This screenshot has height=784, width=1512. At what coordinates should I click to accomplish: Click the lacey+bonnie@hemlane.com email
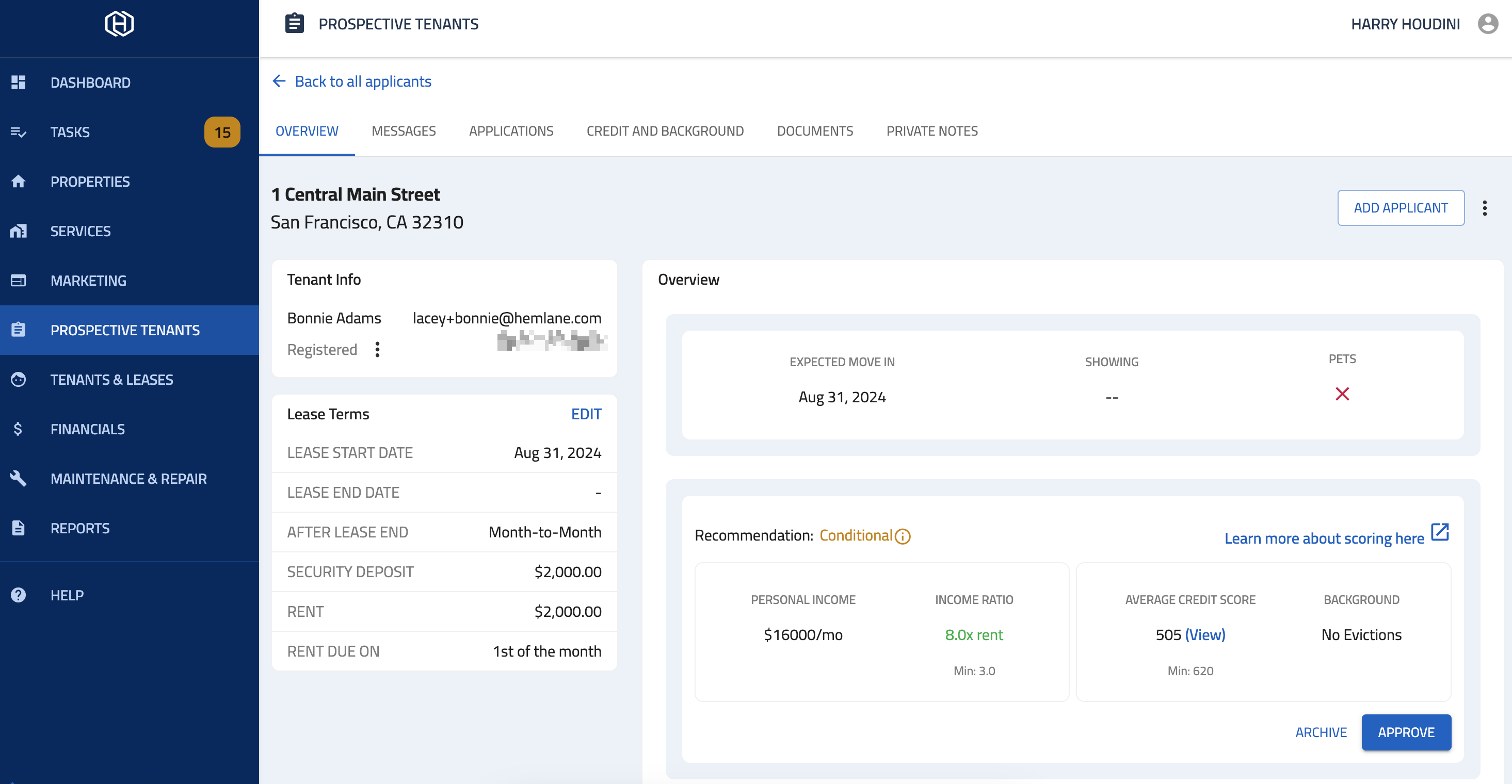click(x=507, y=318)
